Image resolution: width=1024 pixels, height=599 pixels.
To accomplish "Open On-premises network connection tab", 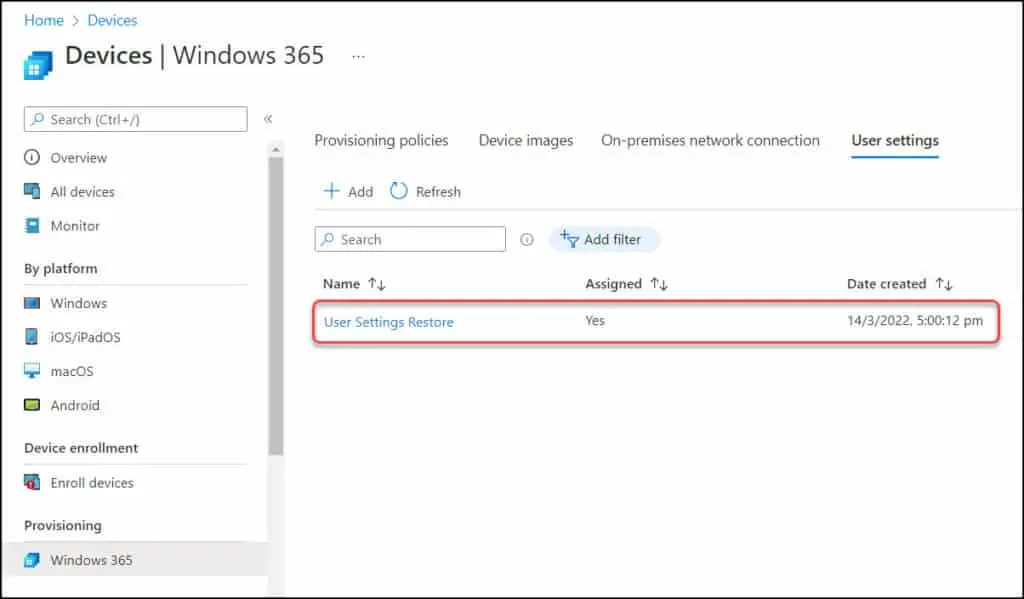I will 710,140.
